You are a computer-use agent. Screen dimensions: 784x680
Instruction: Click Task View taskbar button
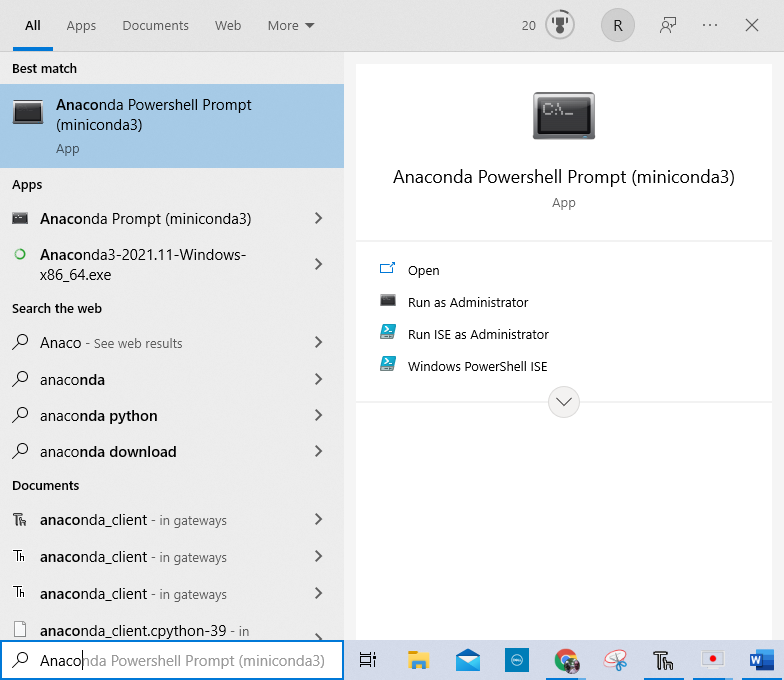click(368, 660)
